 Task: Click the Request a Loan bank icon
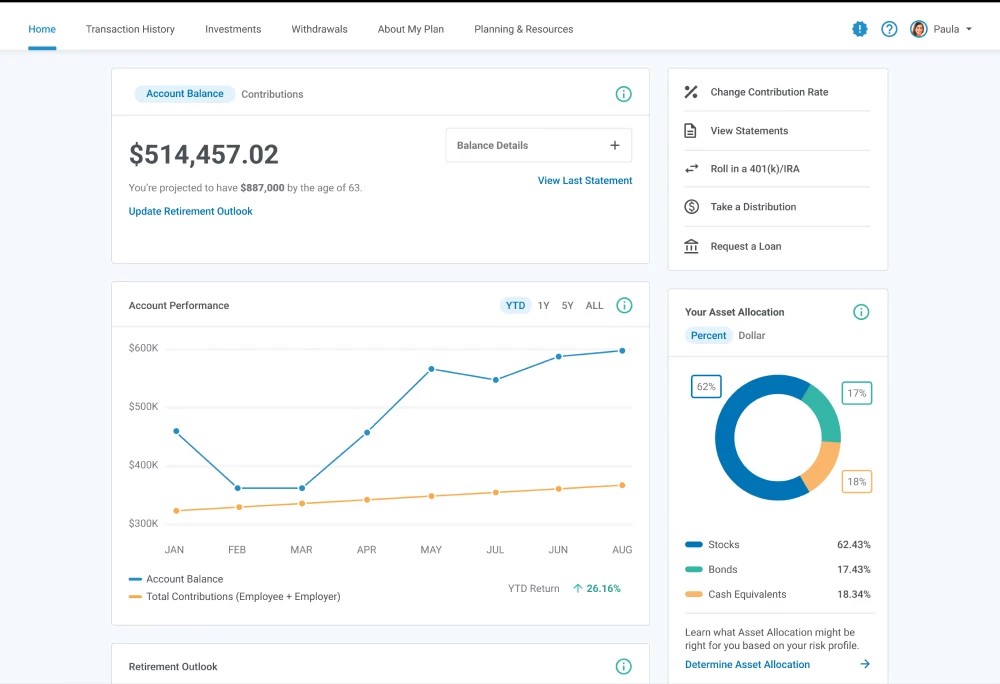[690, 246]
